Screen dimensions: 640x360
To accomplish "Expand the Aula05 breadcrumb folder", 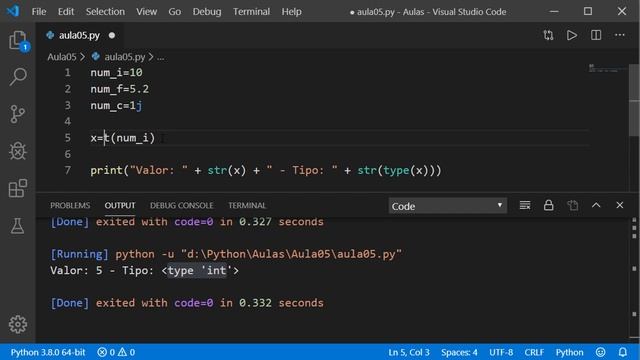I will (62, 57).
